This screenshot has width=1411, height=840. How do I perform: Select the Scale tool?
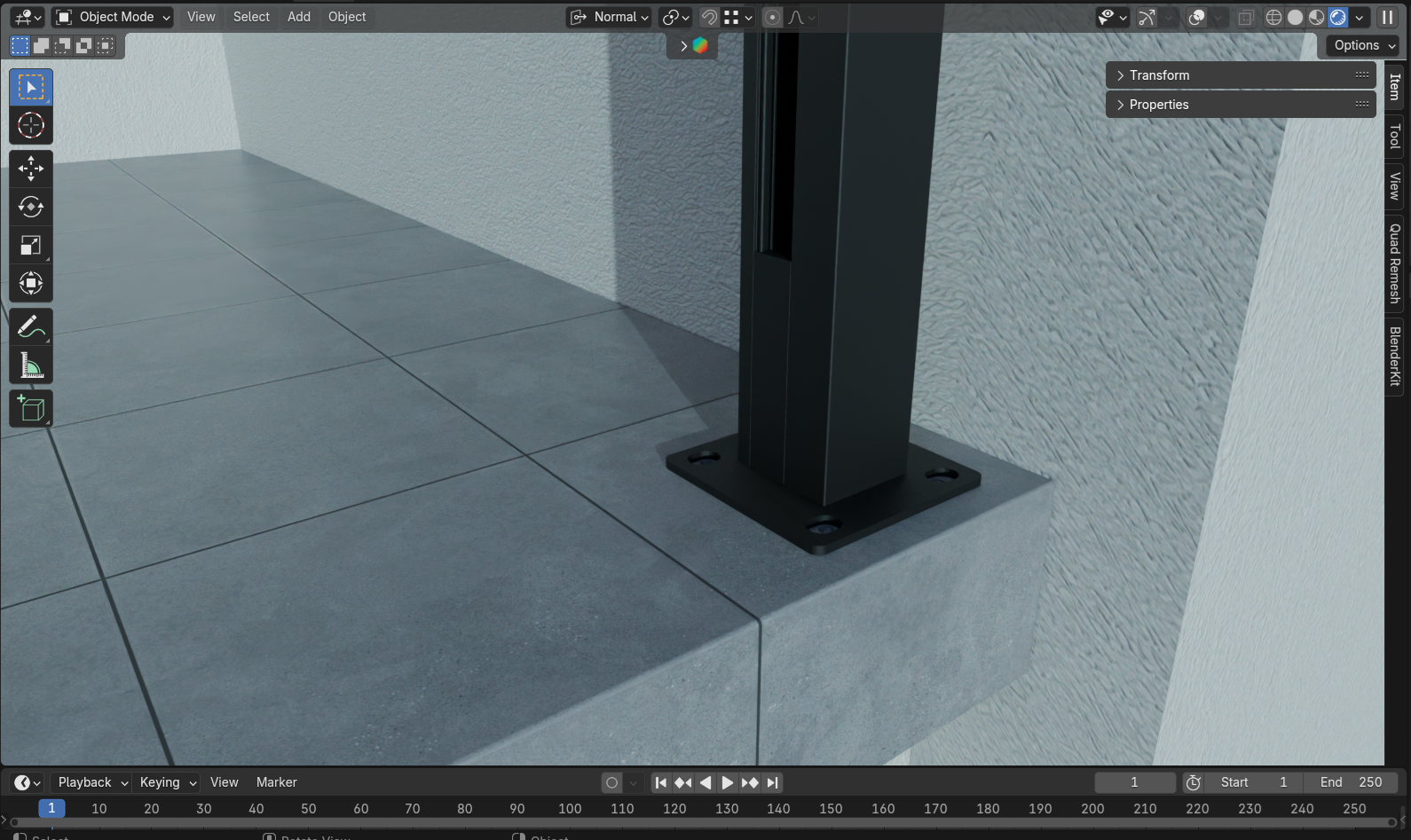pos(31,246)
